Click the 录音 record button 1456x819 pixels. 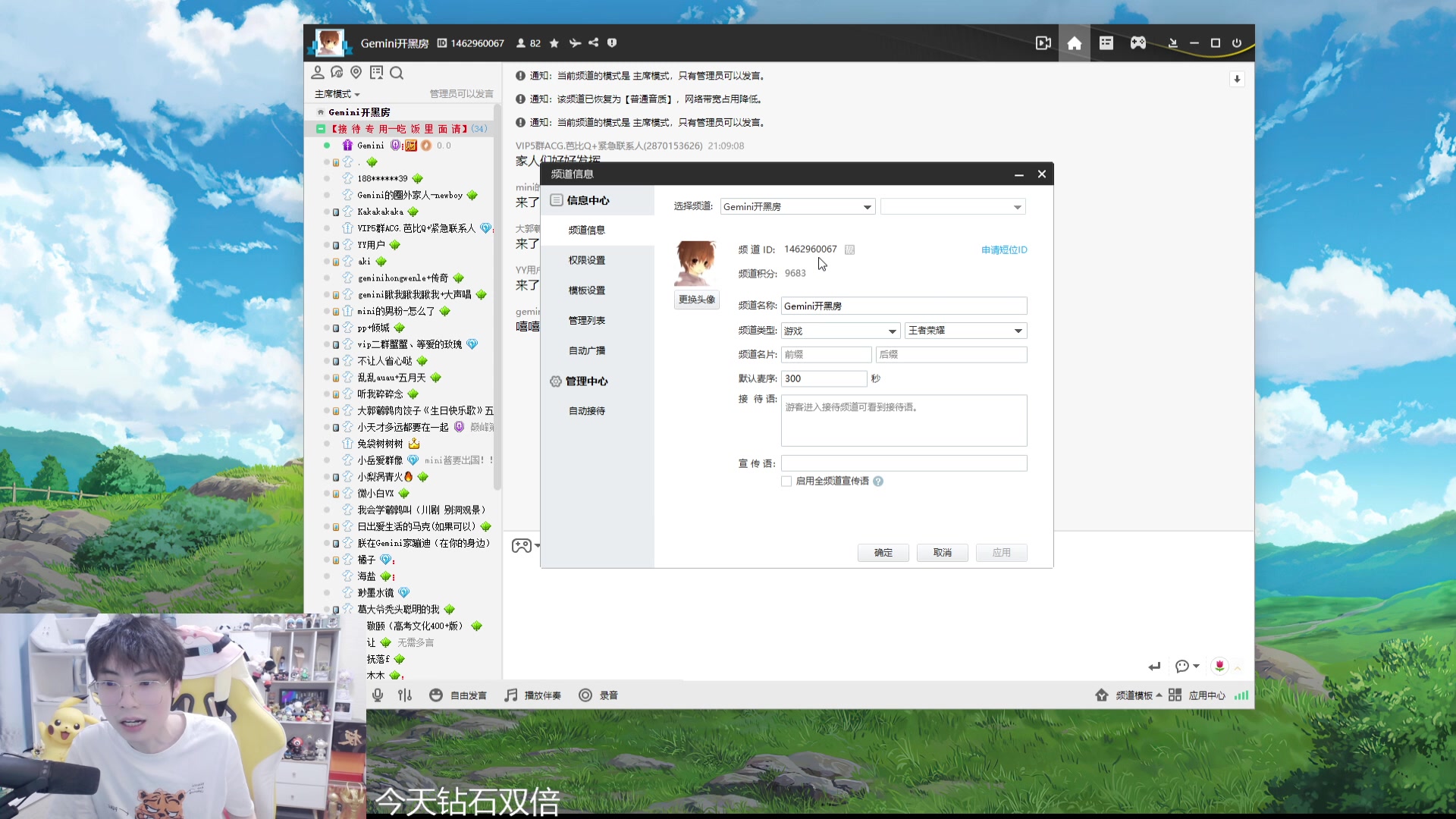pos(598,695)
